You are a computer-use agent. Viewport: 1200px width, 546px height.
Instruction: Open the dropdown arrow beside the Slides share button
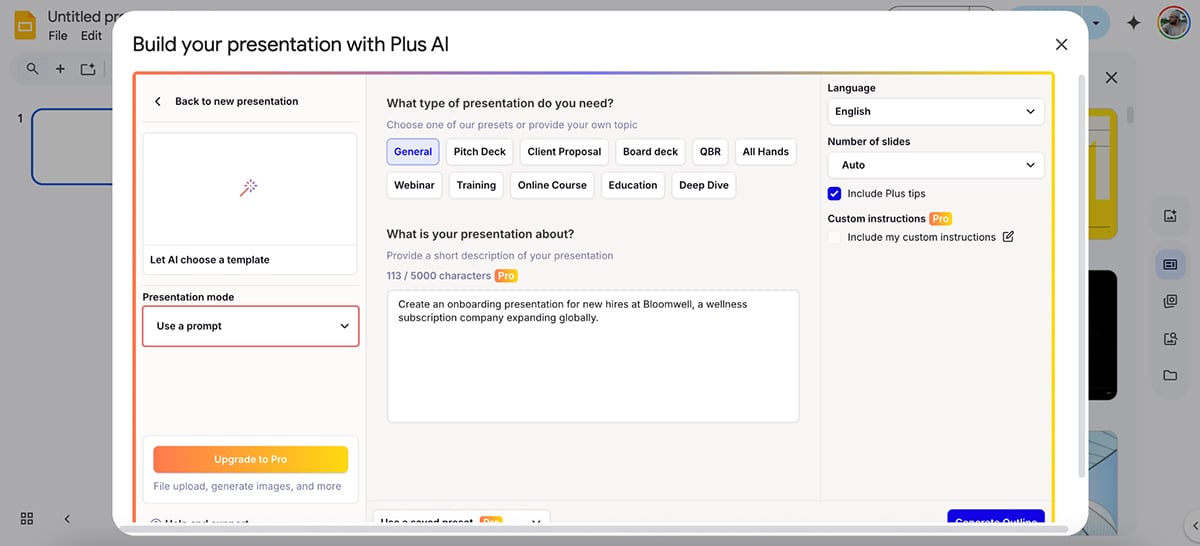tap(1096, 23)
